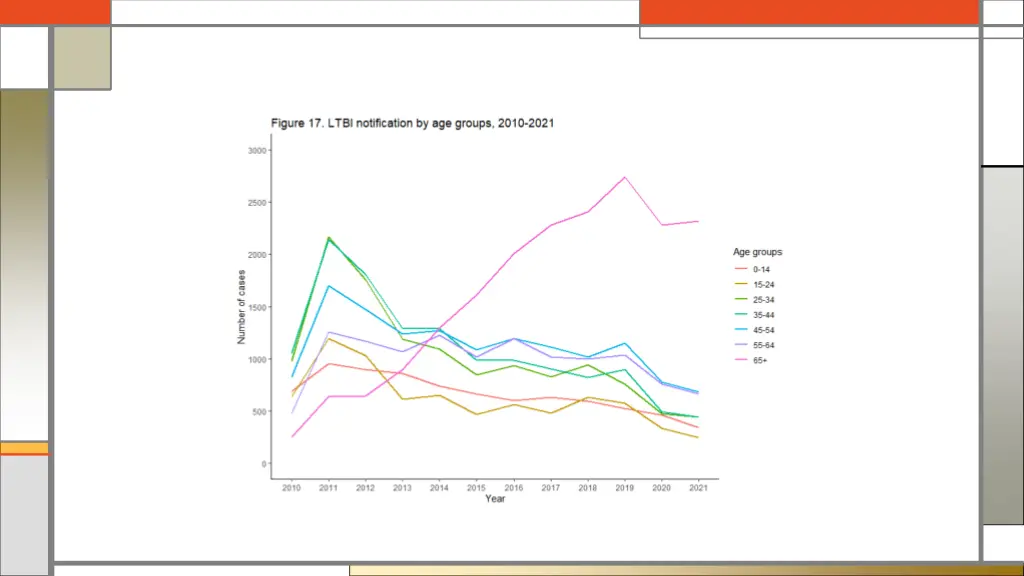The height and width of the screenshot is (576, 1024).
Task: Click the Figure 17 LTBI notification chart title
Action: [x=412, y=123]
